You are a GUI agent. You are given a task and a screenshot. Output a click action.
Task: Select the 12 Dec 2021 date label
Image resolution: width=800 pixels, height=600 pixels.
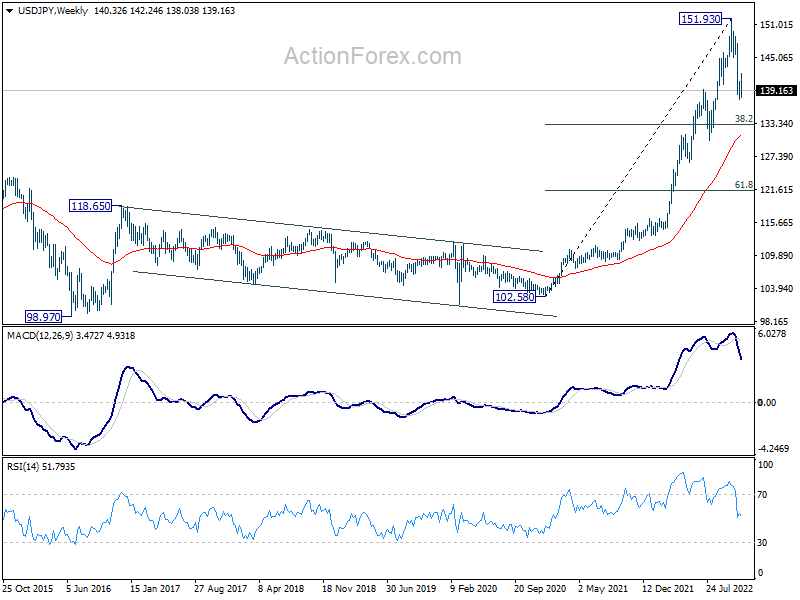point(668,589)
